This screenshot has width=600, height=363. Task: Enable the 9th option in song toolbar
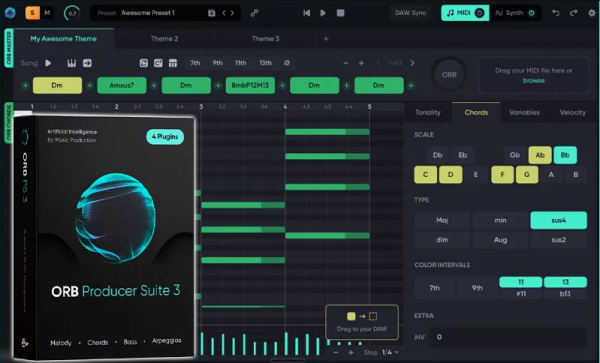tap(218, 63)
